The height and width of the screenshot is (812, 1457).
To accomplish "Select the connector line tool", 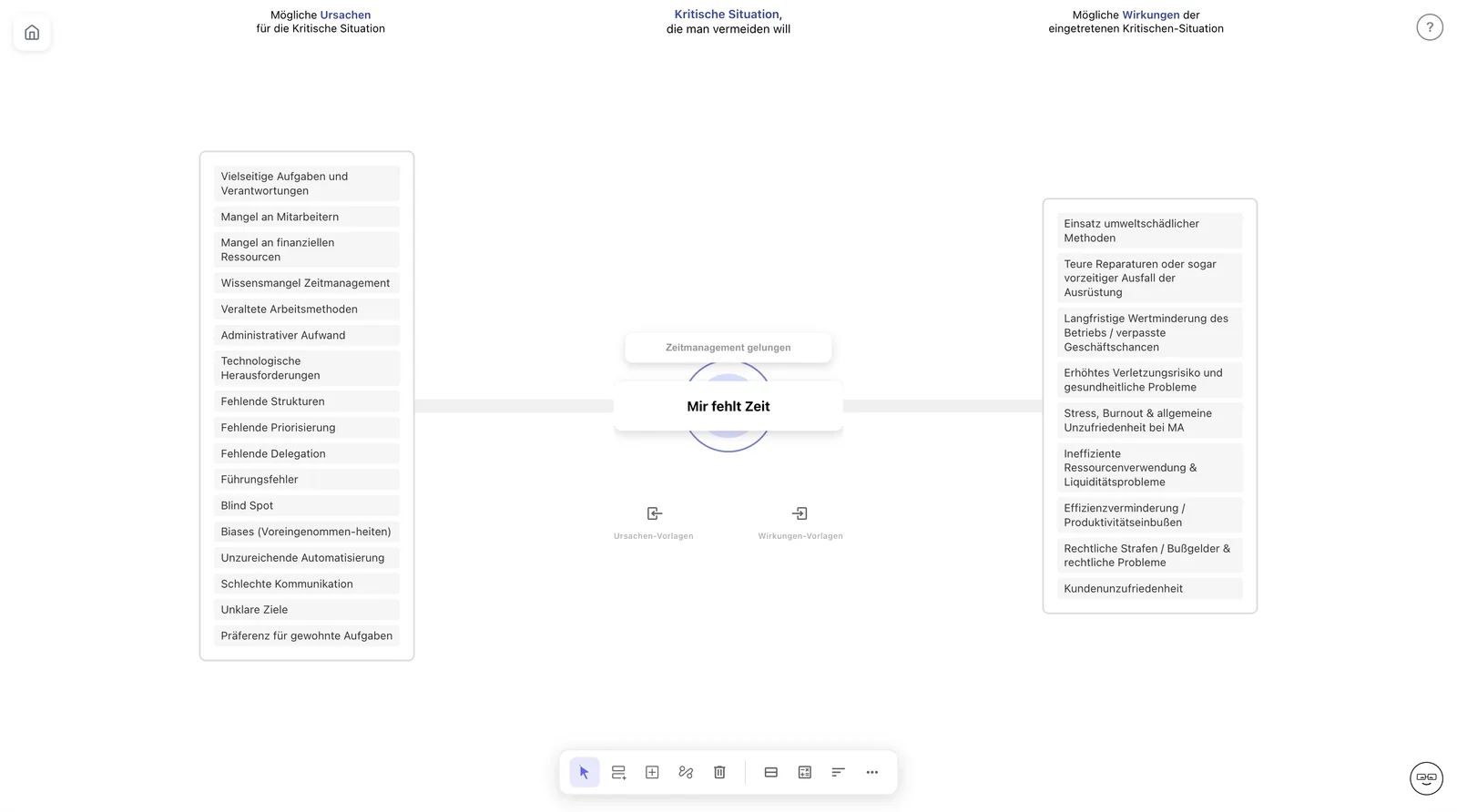I will (686, 772).
